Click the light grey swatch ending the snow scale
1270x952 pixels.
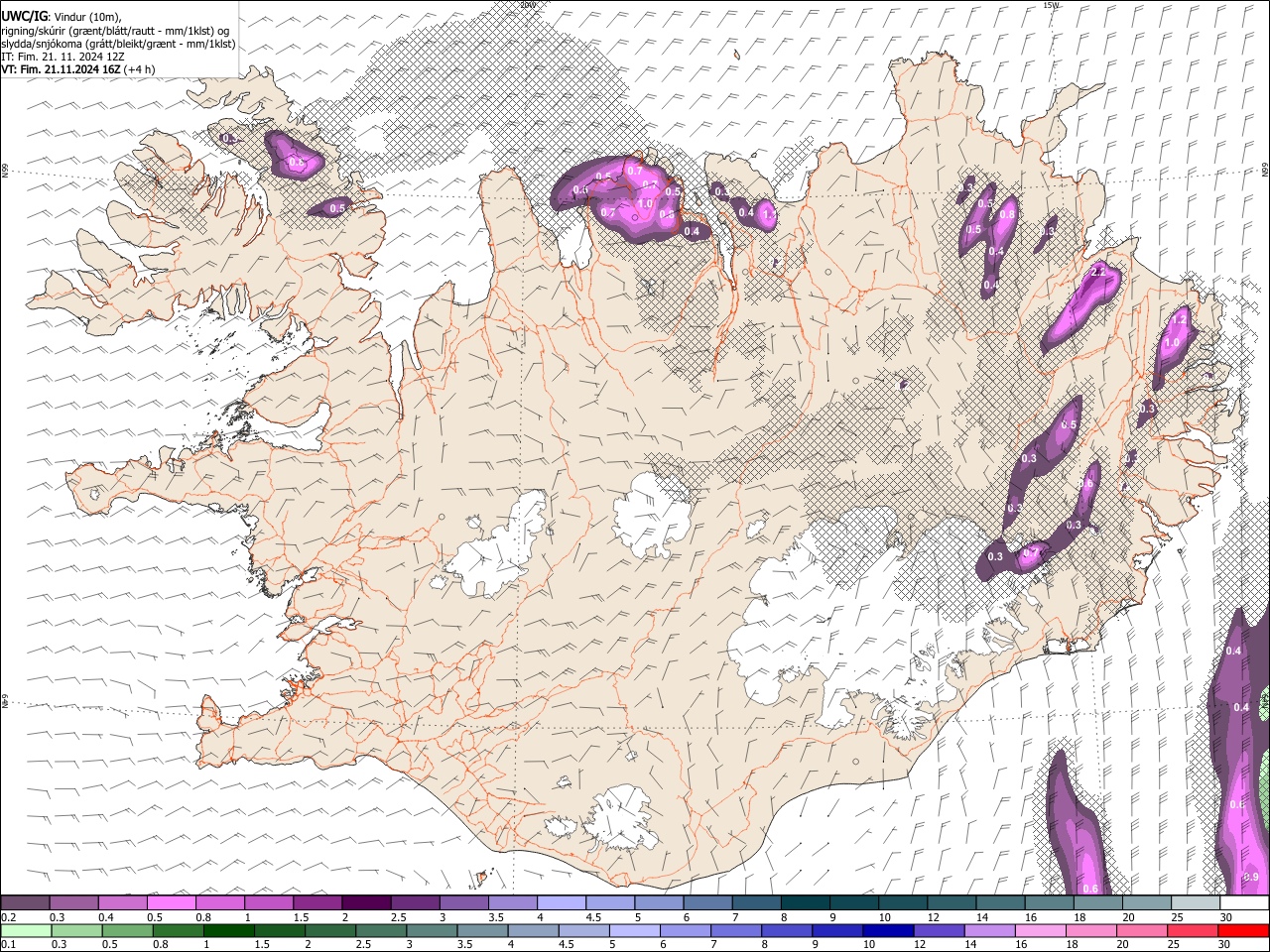pyautogui.click(x=1195, y=903)
